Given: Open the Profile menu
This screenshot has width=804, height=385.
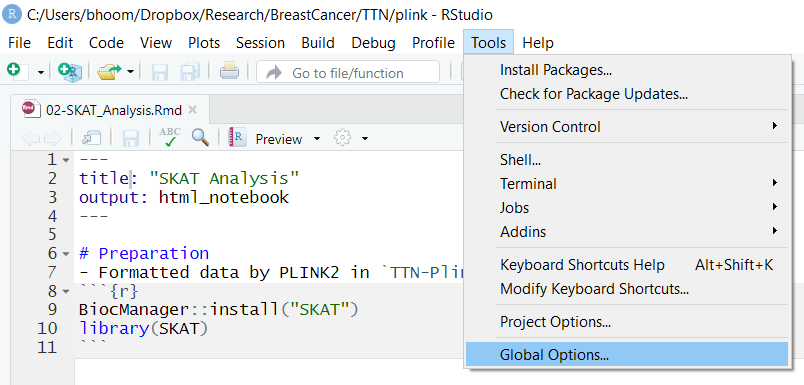Looking at the screenshot, I should [x=433, y=43].
